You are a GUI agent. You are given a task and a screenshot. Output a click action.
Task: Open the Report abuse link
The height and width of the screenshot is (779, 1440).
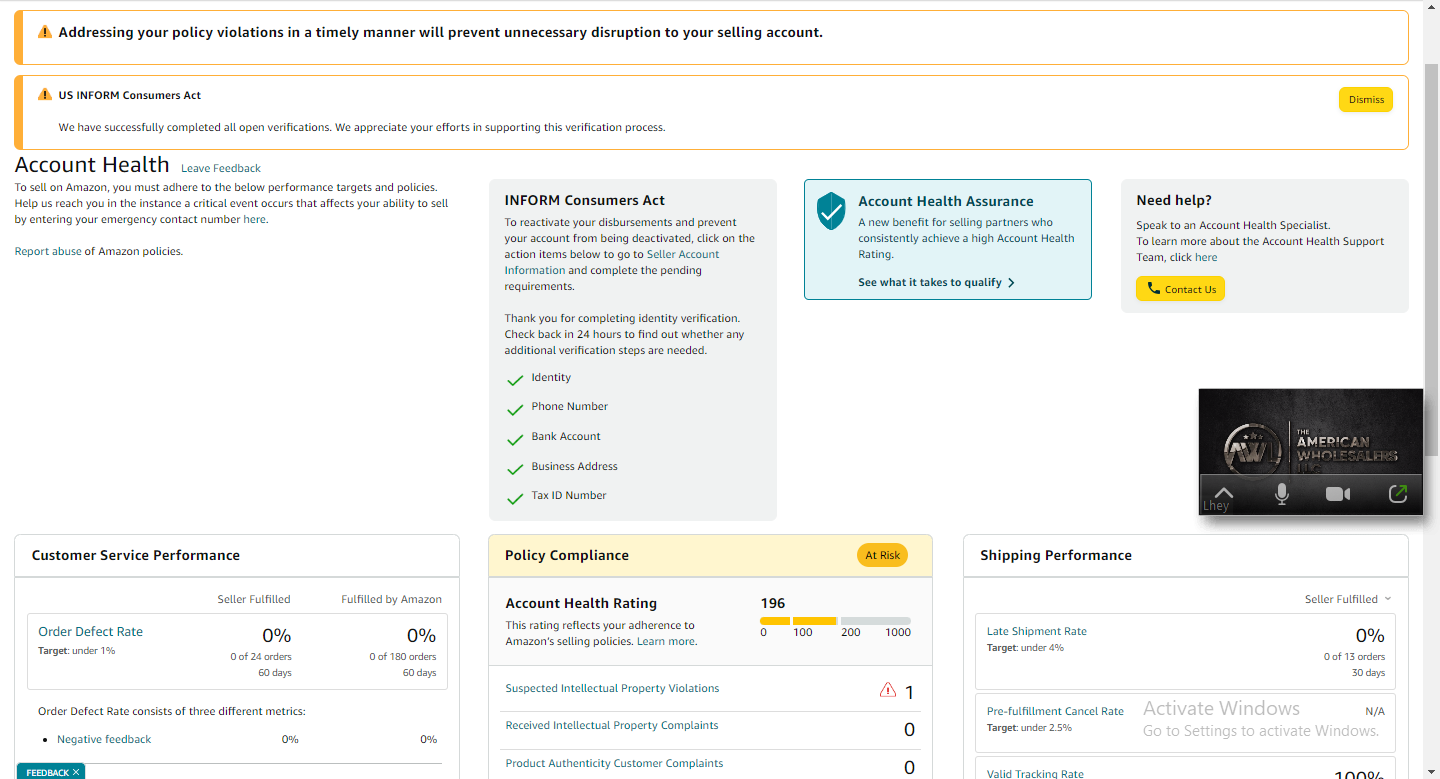[x=48, y=251]
